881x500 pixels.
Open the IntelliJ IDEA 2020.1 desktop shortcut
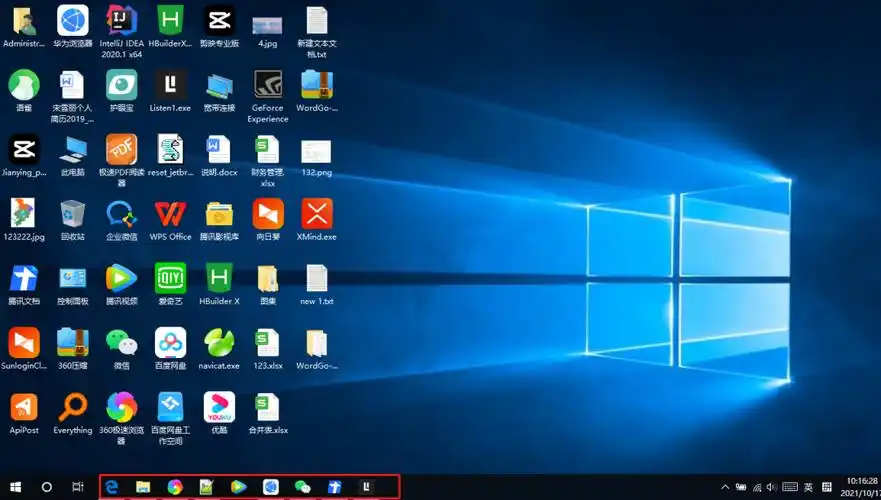click(121, 20)
